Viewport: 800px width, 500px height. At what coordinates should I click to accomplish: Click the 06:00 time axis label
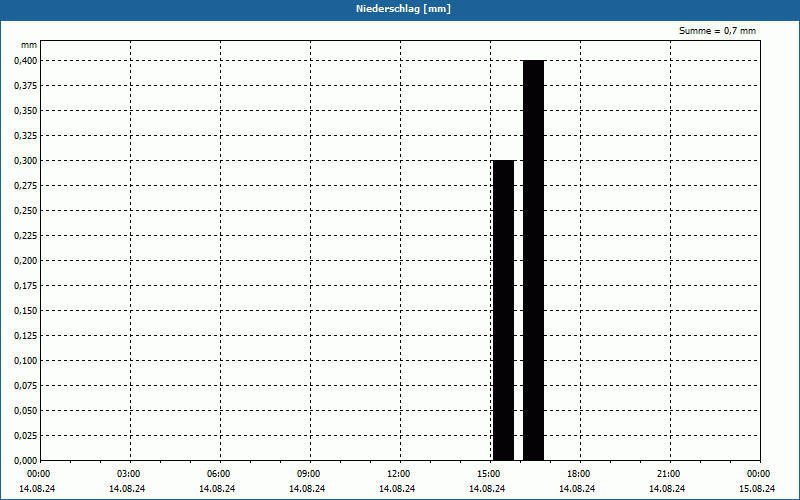(218, 474)
